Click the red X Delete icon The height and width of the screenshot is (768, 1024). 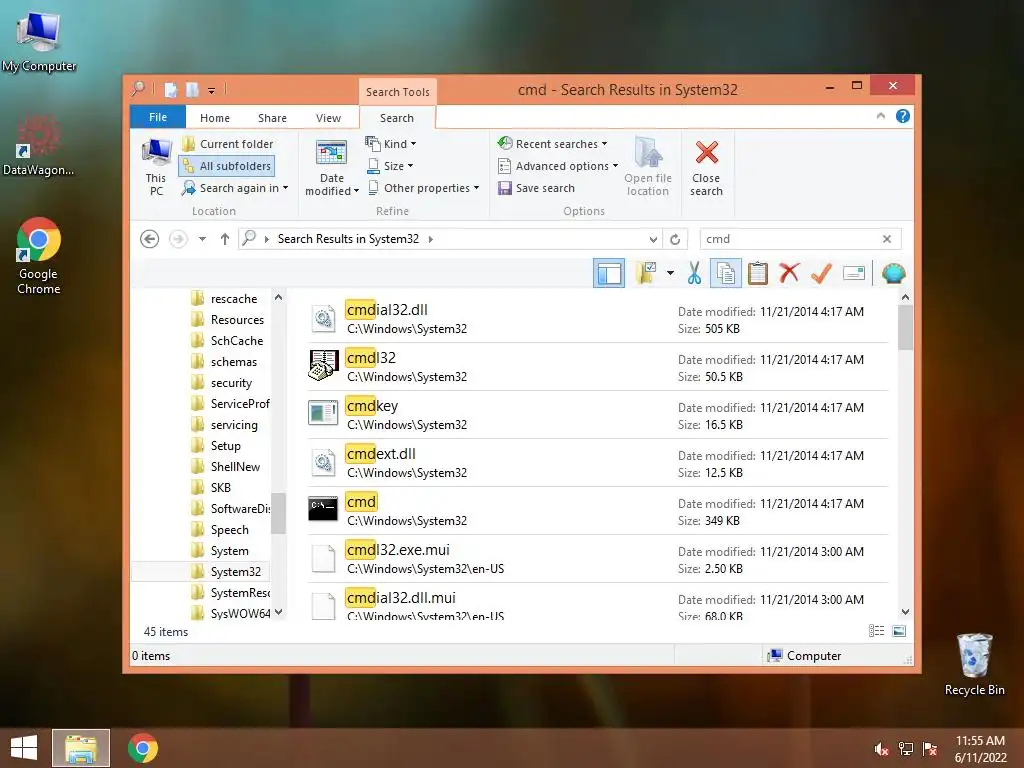(789, 273)
